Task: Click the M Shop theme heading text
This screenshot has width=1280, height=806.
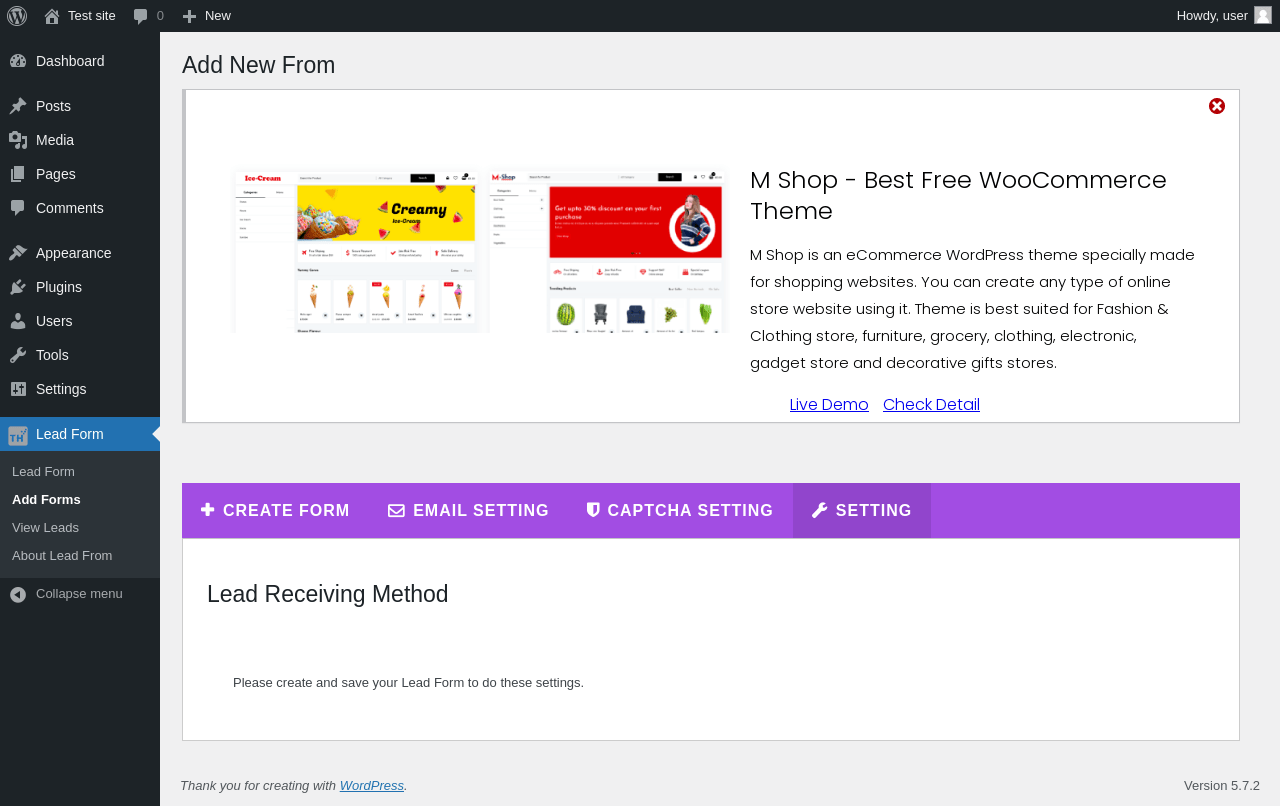Action: click(x=958, y=195)
